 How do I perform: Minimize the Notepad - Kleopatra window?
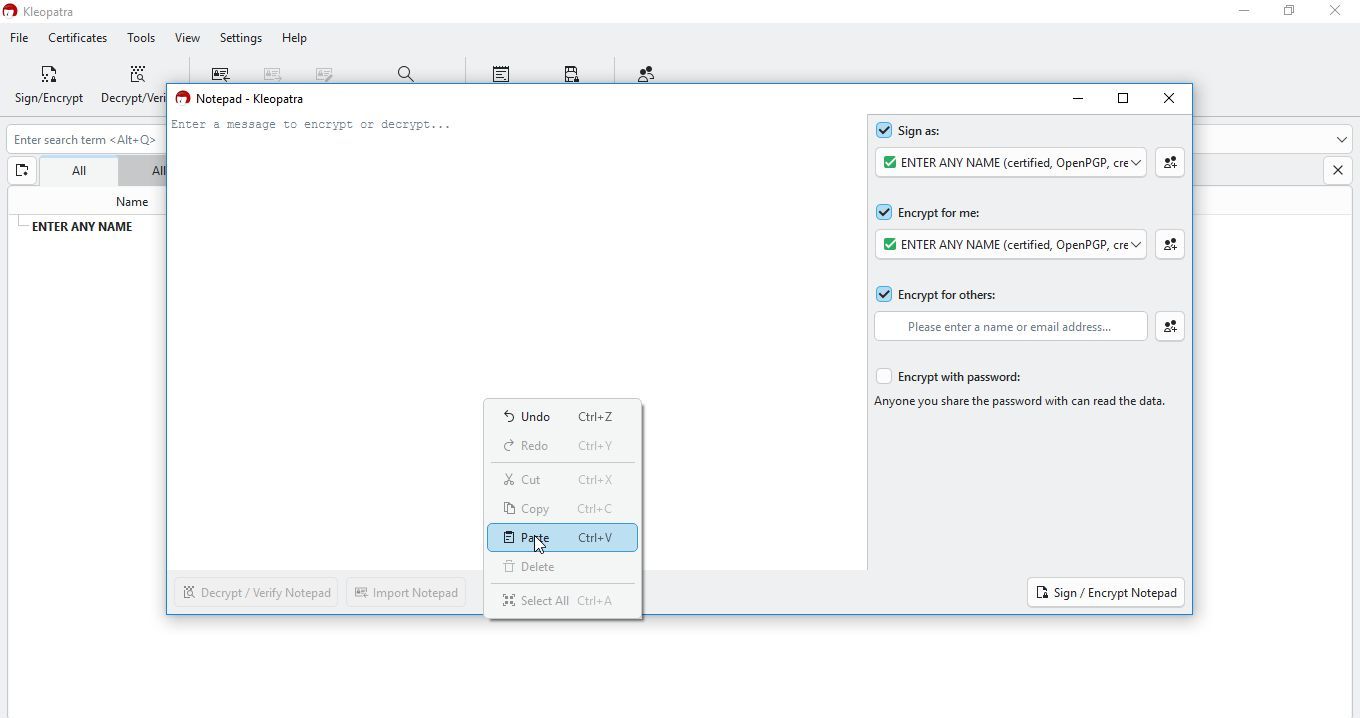pos(1078,99)
